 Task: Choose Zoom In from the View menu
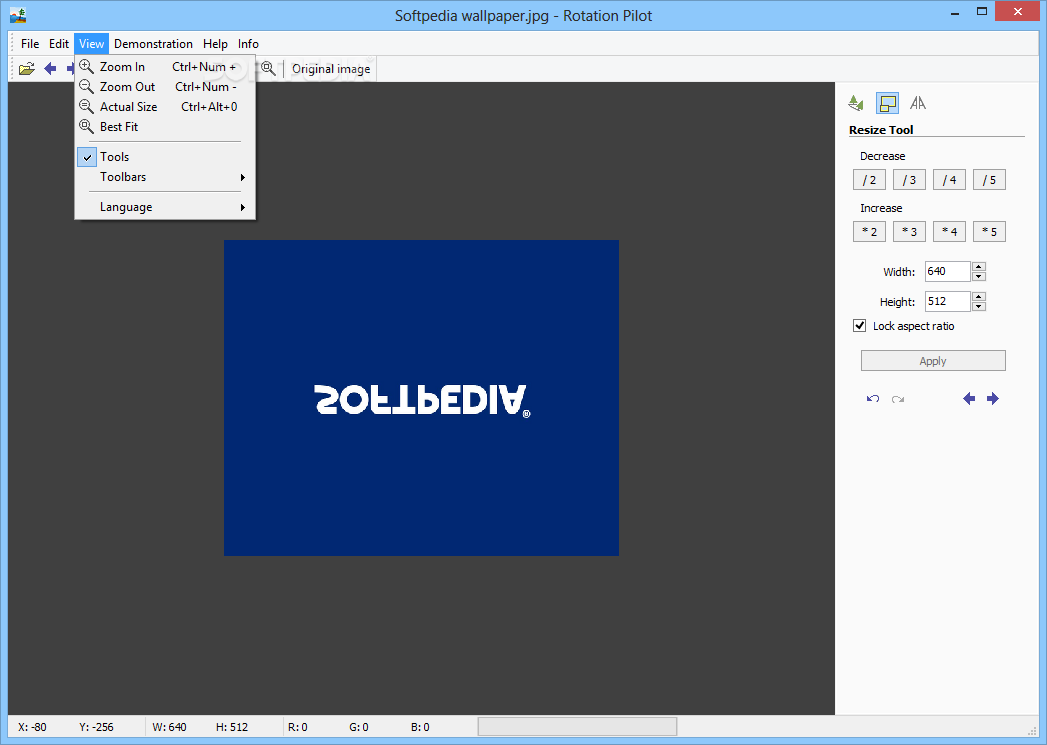tap(165, 67)
